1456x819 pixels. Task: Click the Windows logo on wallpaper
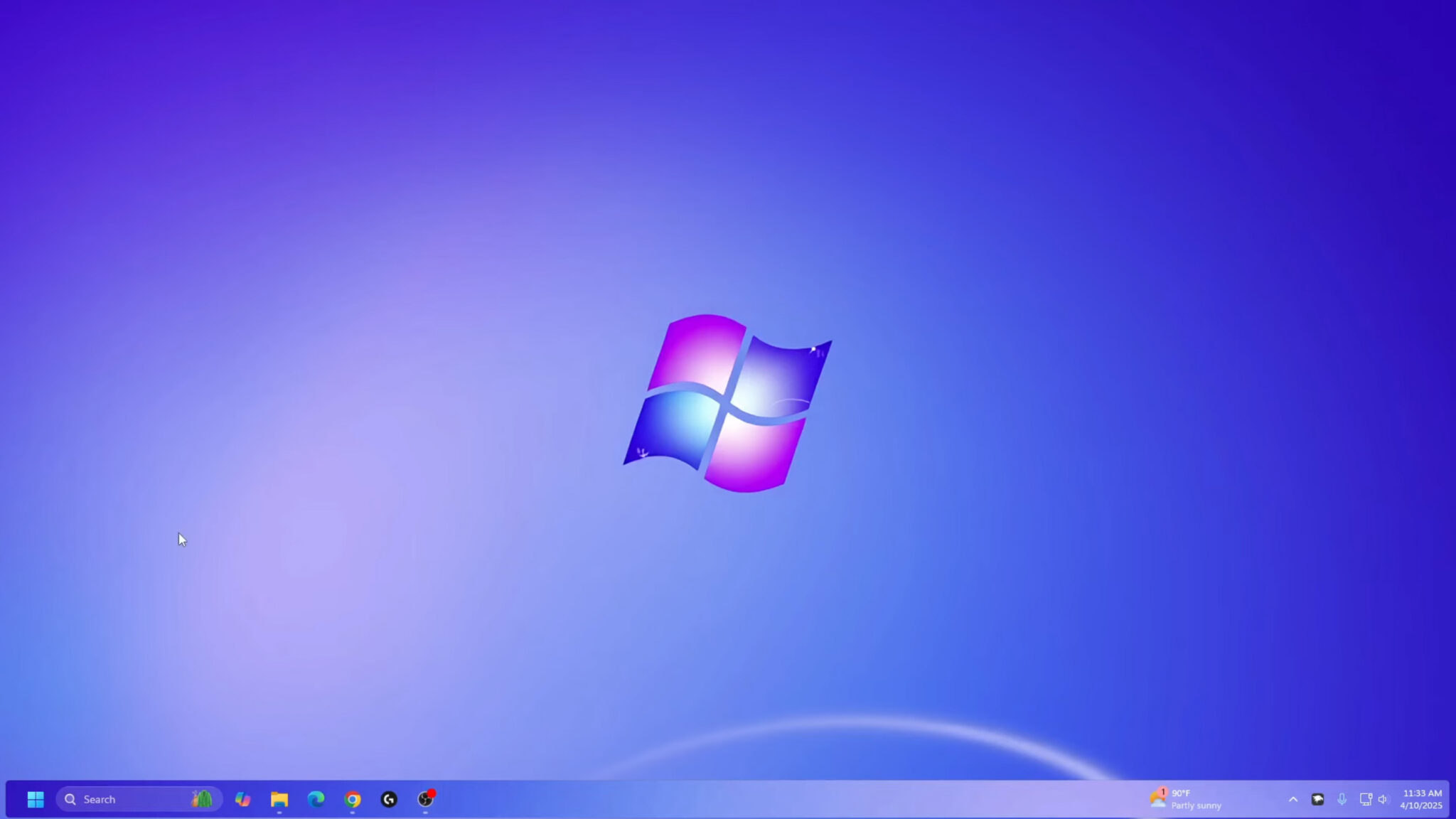tap(728, 403)
